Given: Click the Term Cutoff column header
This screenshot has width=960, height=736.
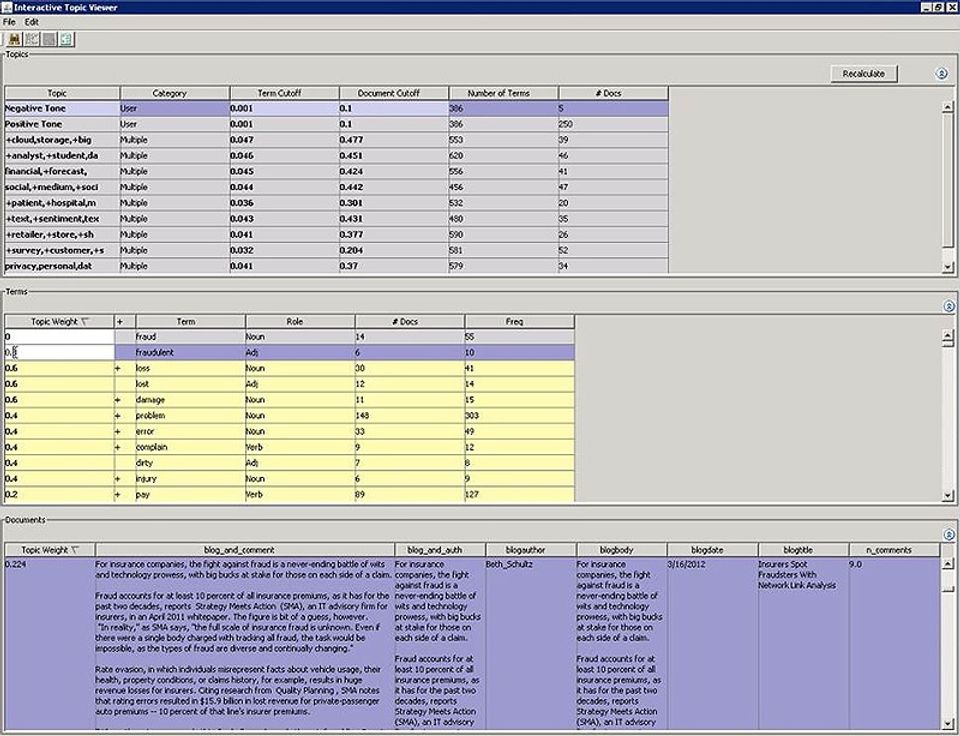Looking at the screenshot, I should pyautogui.click(x=284, y=93).
